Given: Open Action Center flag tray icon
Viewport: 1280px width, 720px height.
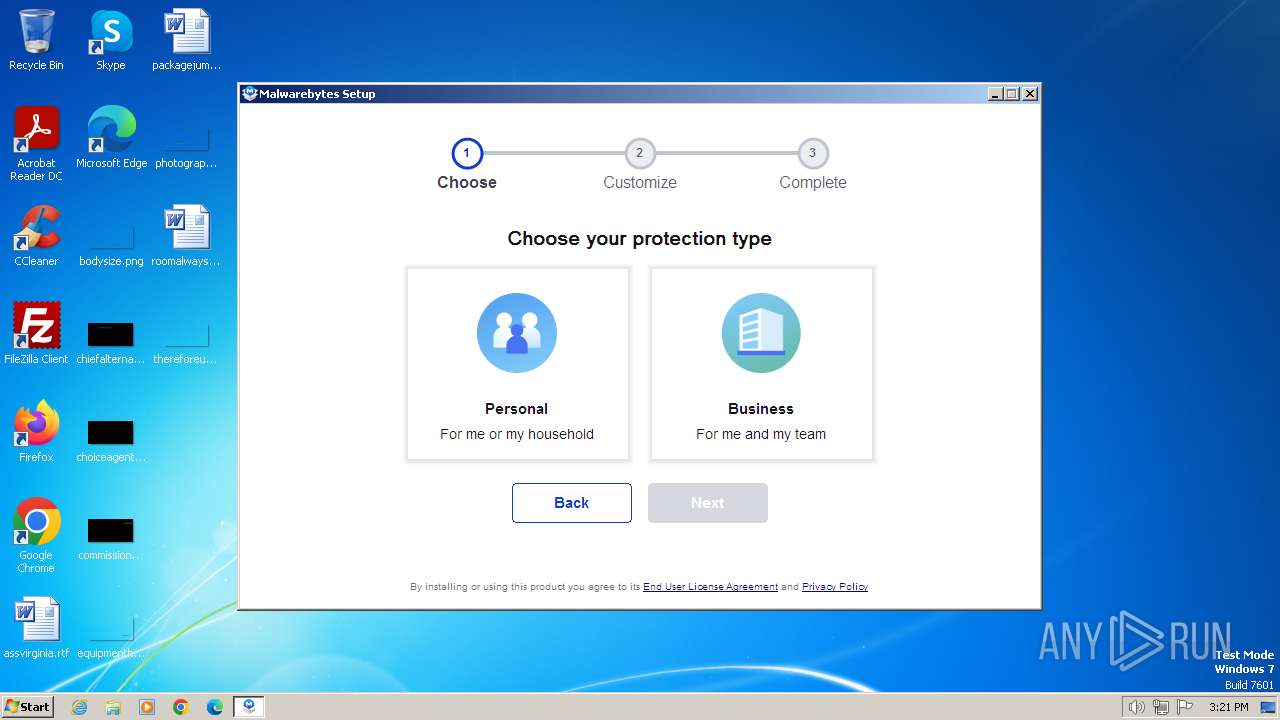Looking at the screenshot, I should pos(1185,707).
